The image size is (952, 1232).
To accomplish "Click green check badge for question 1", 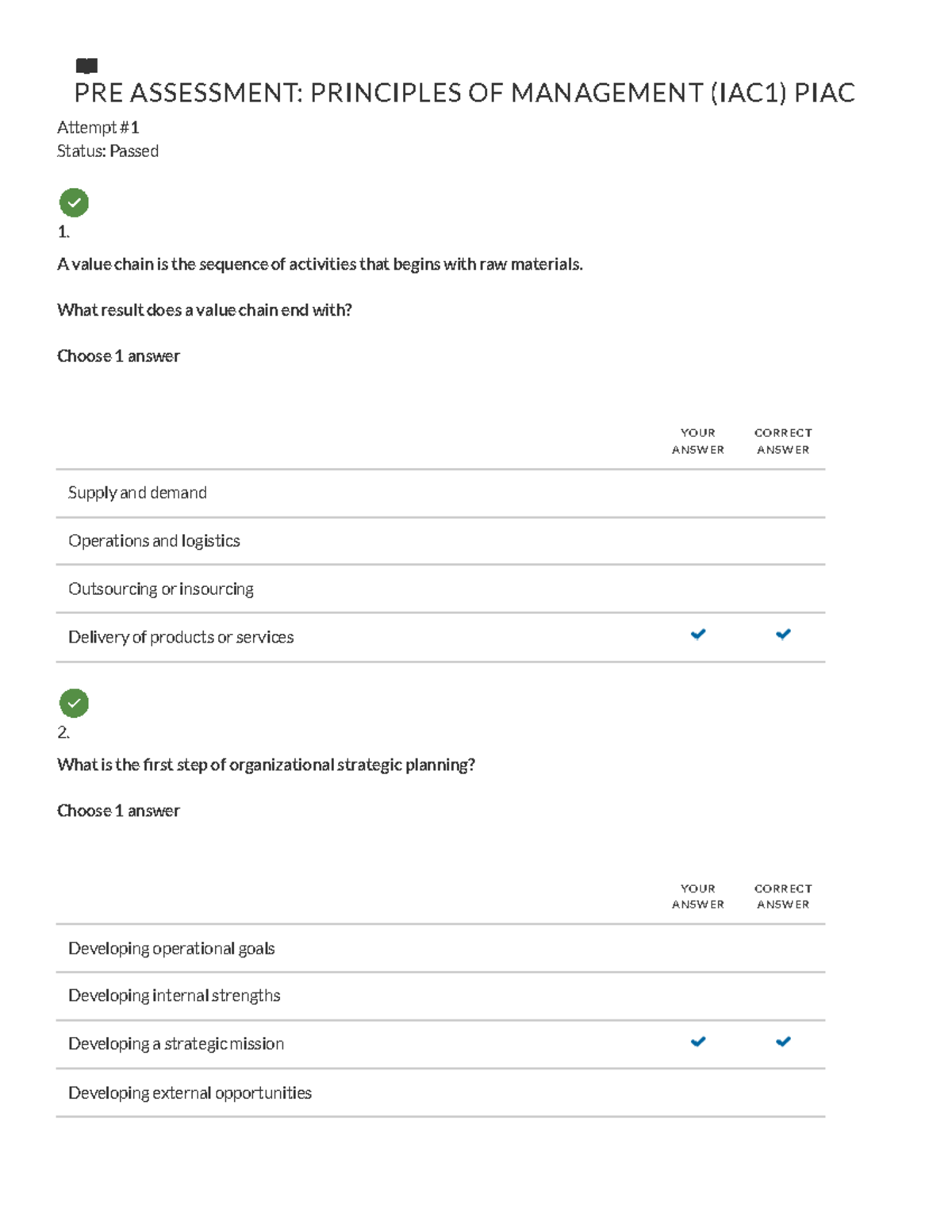I will [74, 202].
